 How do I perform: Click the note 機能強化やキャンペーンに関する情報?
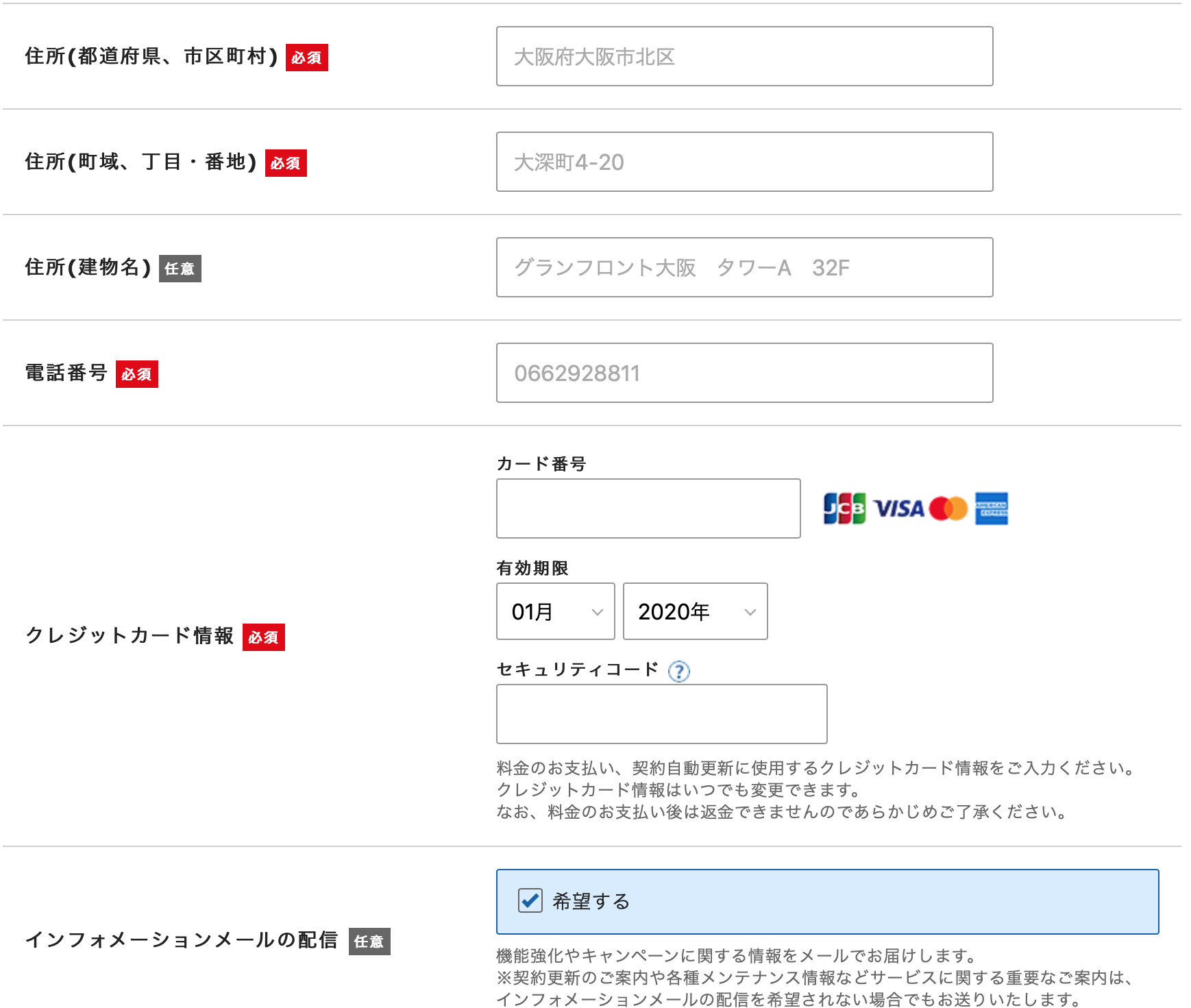coord(737,955)
